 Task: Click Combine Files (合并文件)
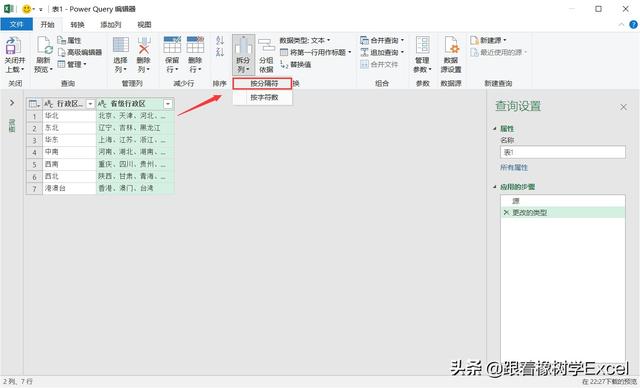[379, 64]
